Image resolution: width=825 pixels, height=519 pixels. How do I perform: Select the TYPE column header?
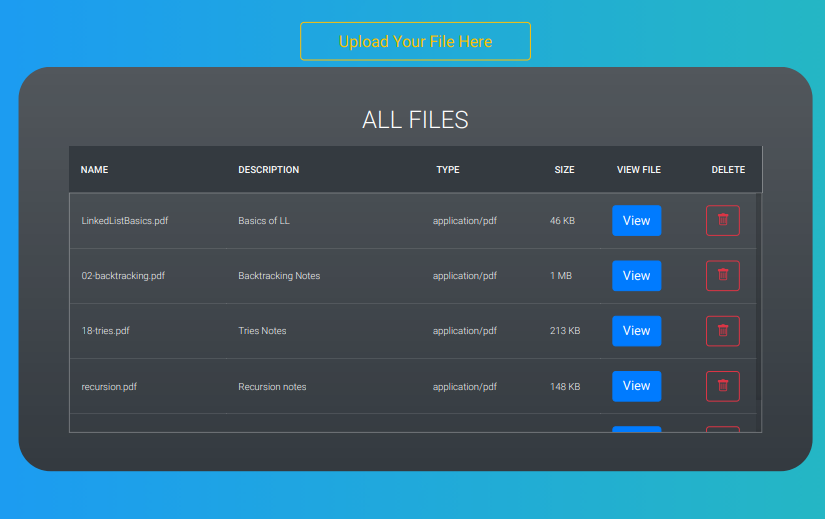(448, 169)
